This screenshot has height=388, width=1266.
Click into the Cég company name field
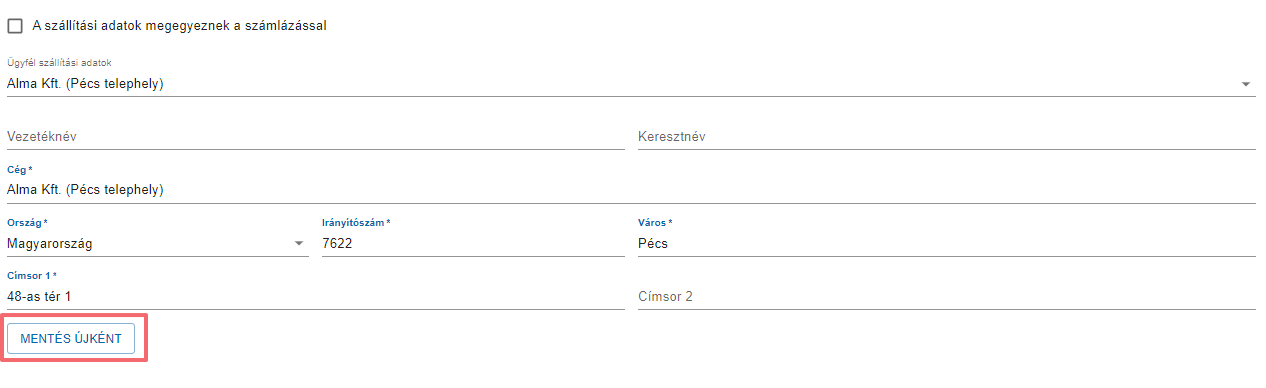(x=631, y=189)
